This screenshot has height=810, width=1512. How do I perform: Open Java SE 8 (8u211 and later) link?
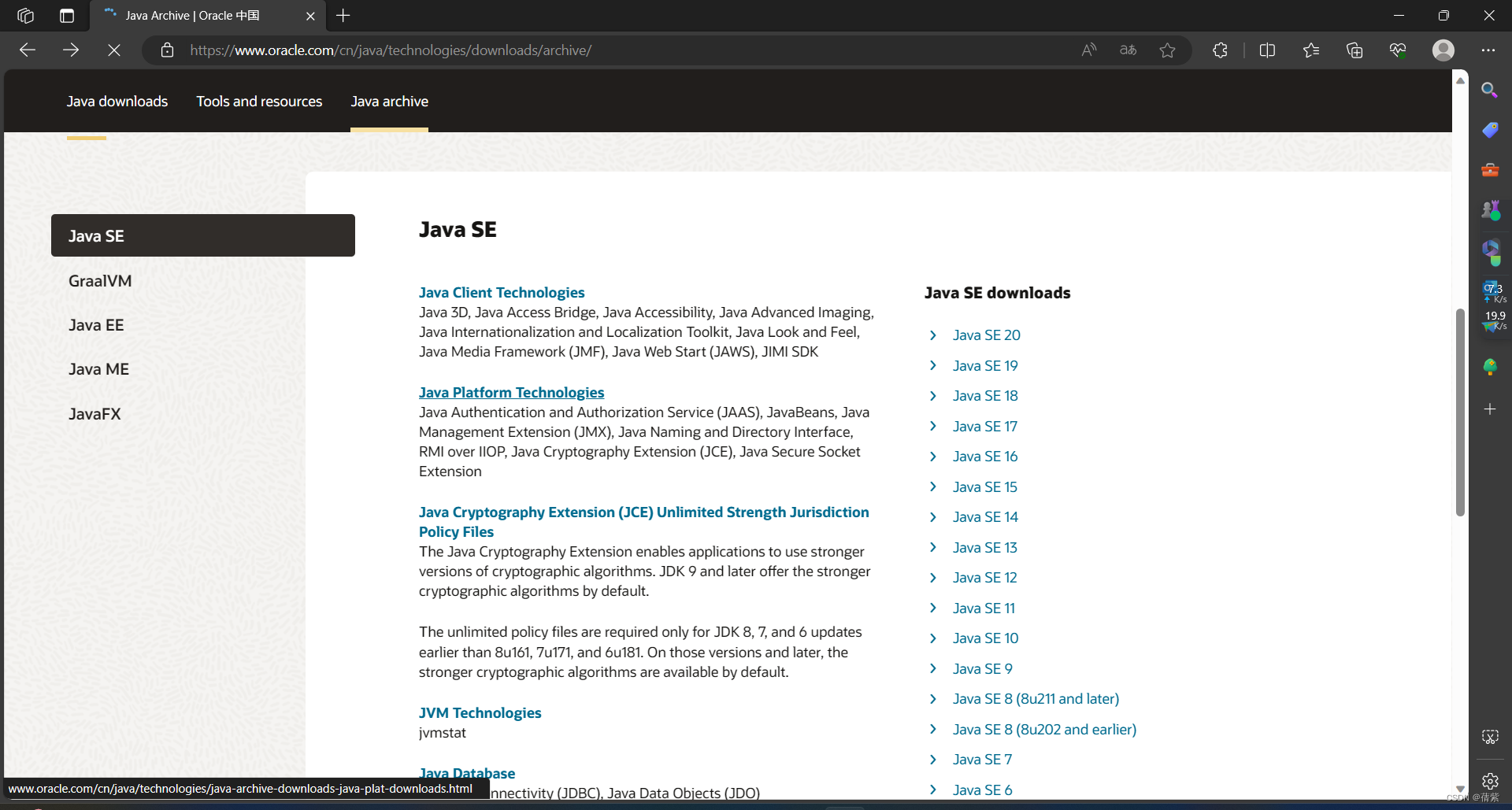[1036, 699]
